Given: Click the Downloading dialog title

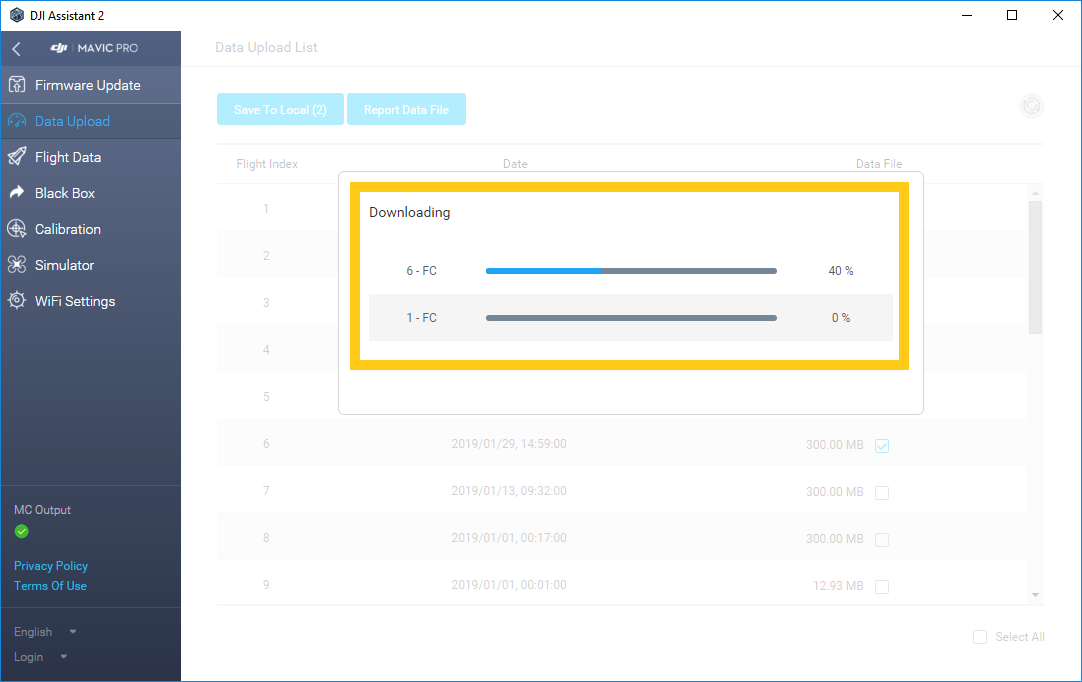Looking at the screenshot, I should [410, 212].
